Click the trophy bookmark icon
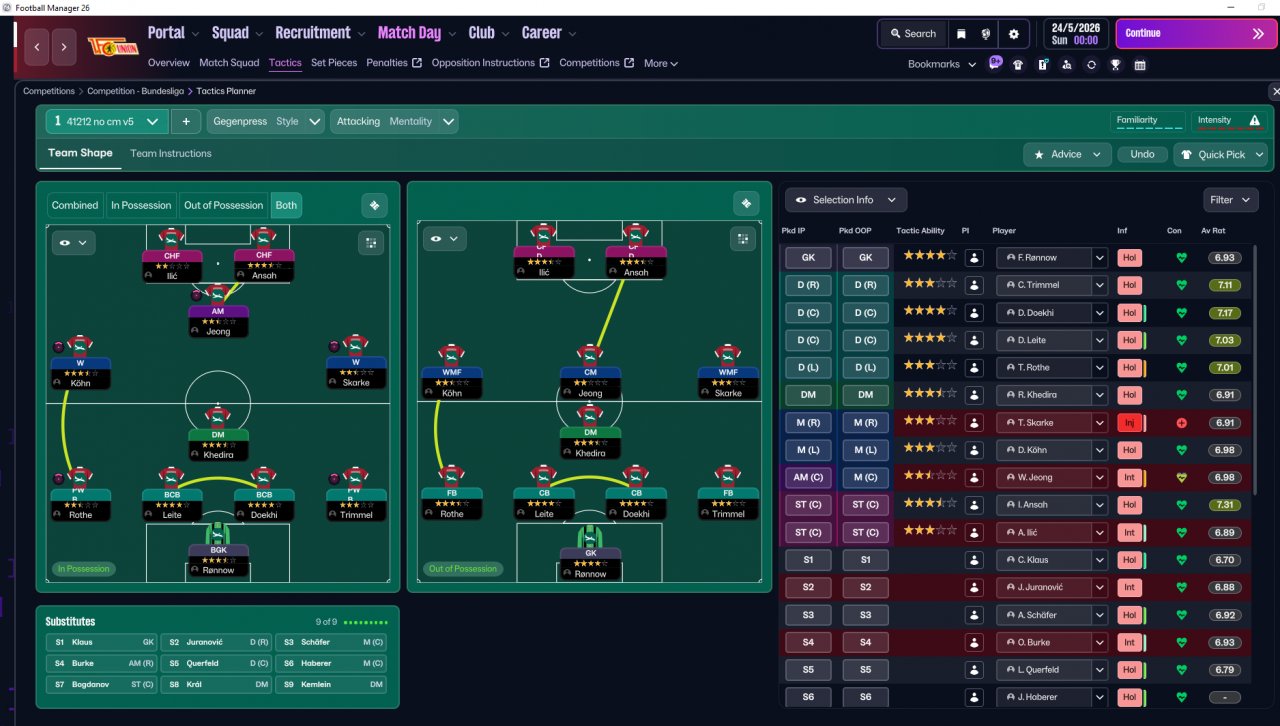Image resolution: width=1280 pixels, height=726 pixels. [1115, 65]
